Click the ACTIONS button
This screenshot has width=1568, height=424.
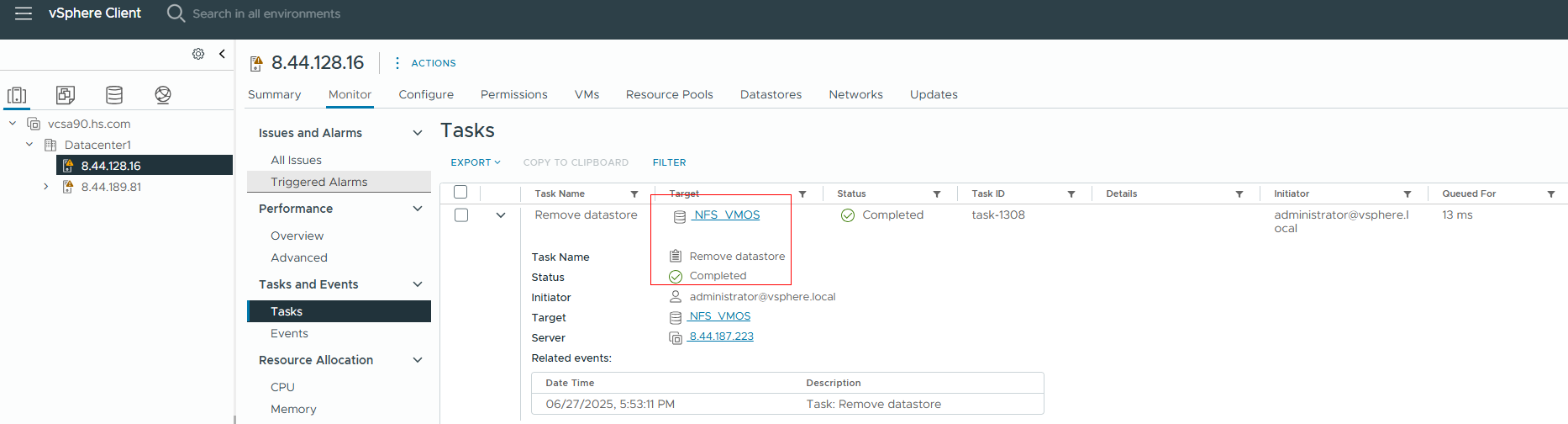(434, 63)
